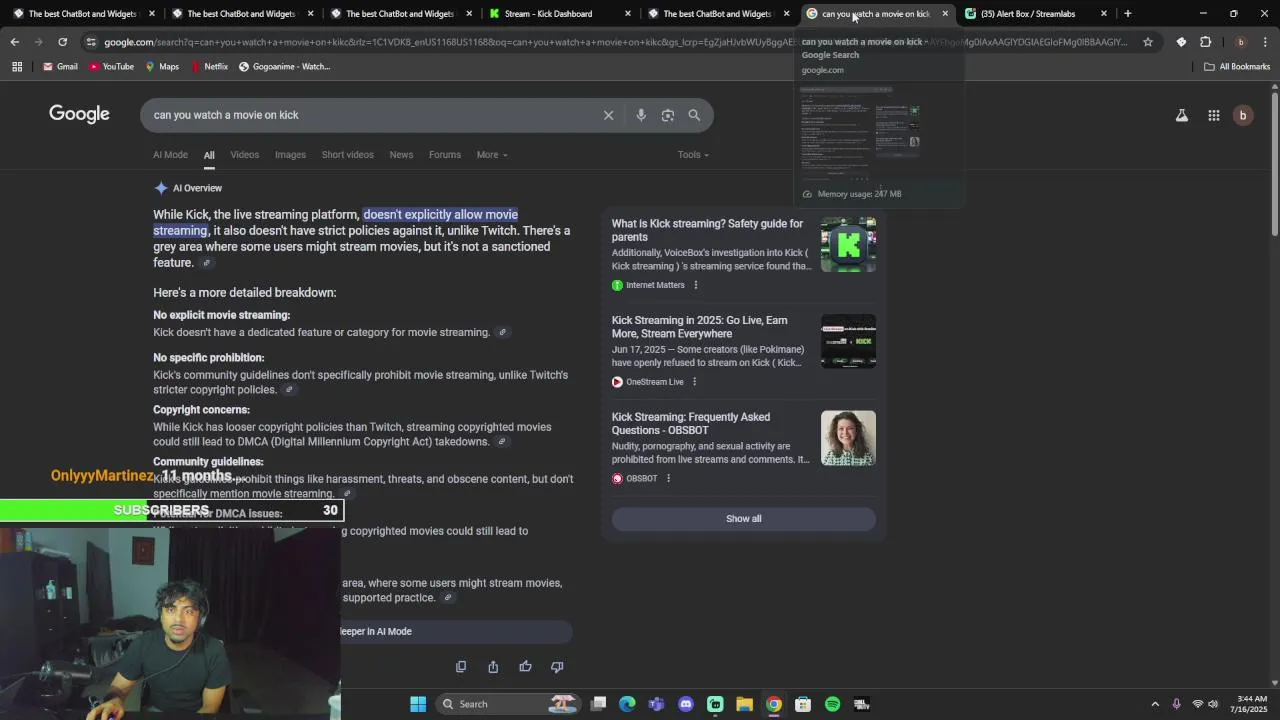The height and width of the screenshot is (720, 1280).
Task: Click the browser address bar URL
Action: (x=615, y=42)
